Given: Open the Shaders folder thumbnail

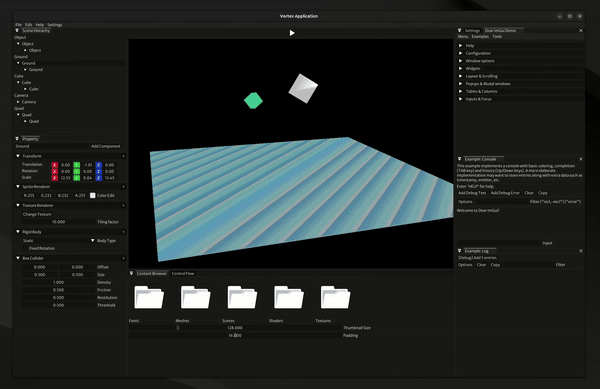Looking at the screenshot, I should pos(289,297).
